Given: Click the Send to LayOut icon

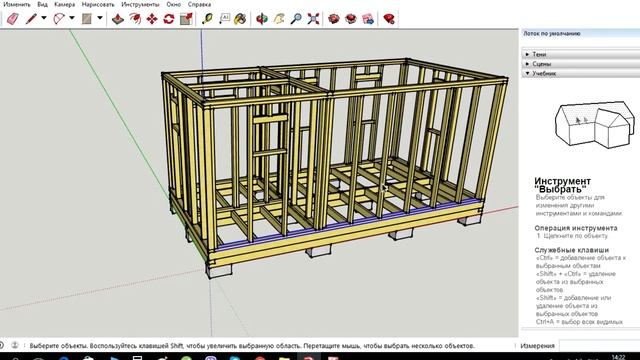Looking at the screenshot, I should coord(368,19).
